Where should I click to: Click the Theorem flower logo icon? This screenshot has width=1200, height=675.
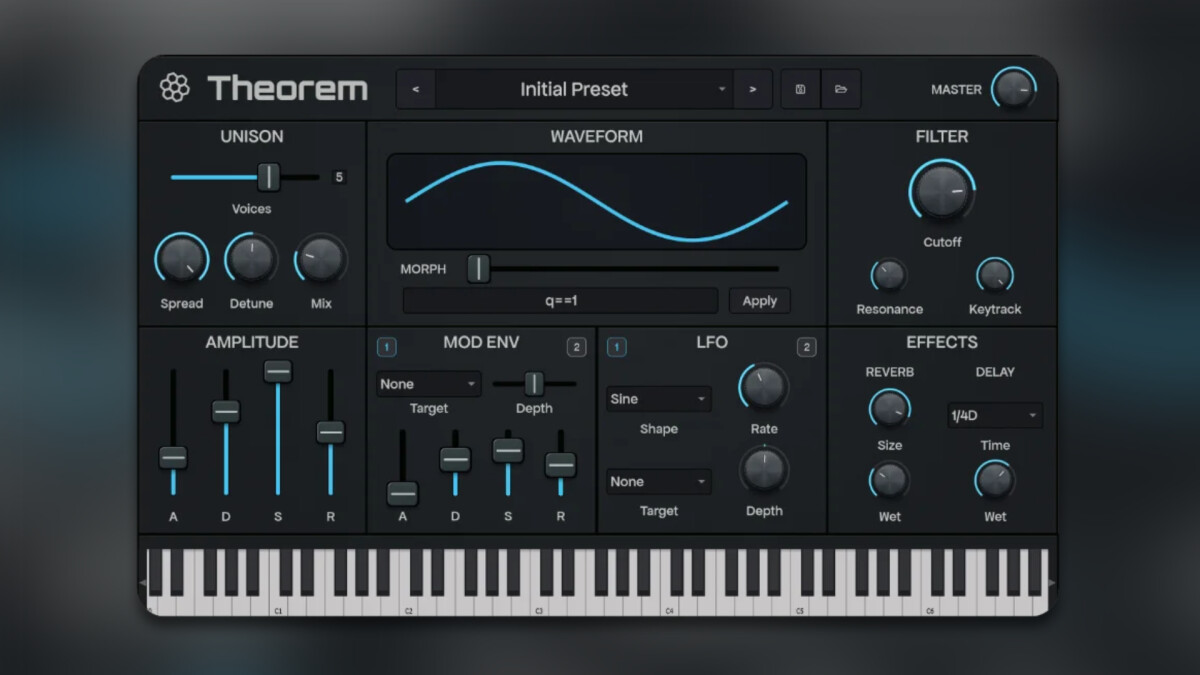click(176, 88)
